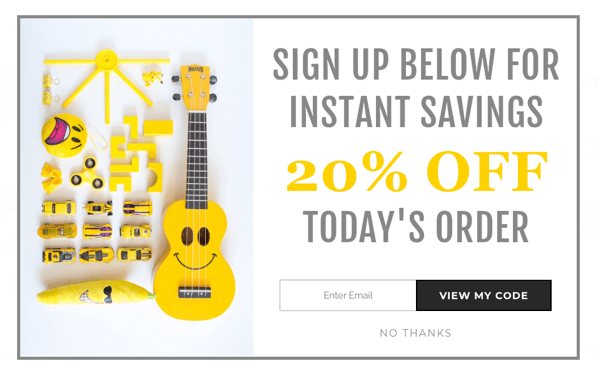Click the smiley face on the ukulele body
The image size is (600, 380).
click(195, 247)
